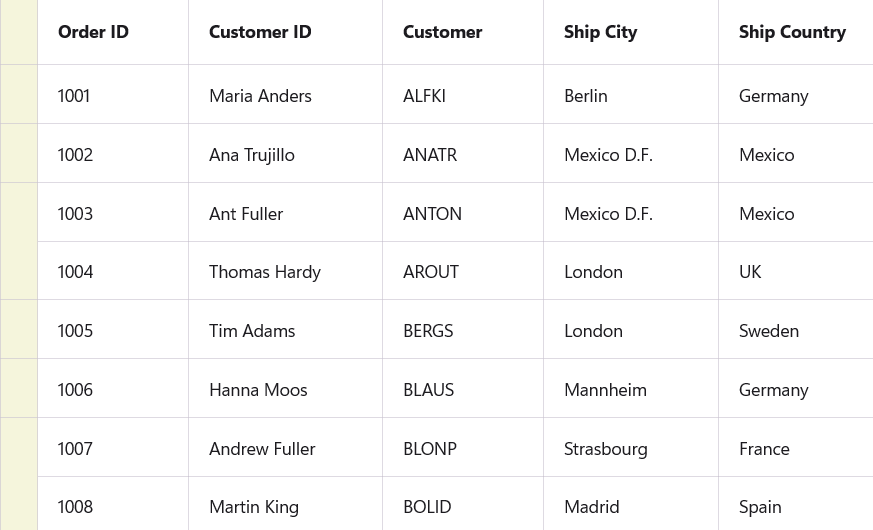
Task: Select the row header for order 1004
Action: (19, 271)
